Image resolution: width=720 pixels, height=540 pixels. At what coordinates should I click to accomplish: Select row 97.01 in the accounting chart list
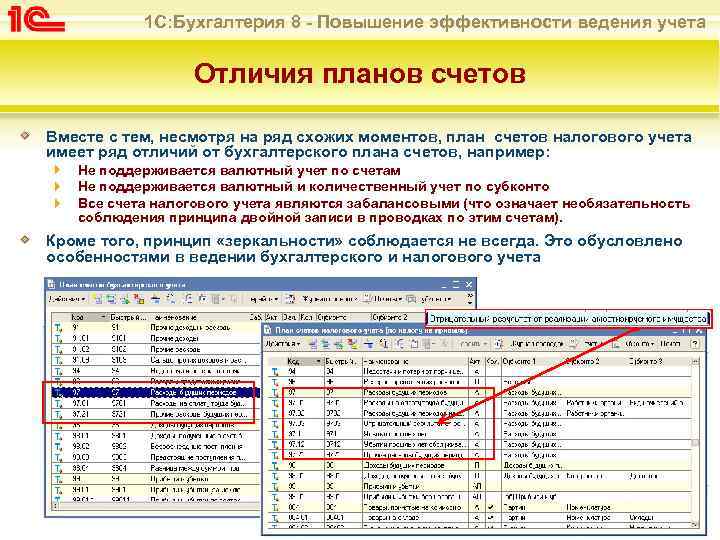click(156, 404)
